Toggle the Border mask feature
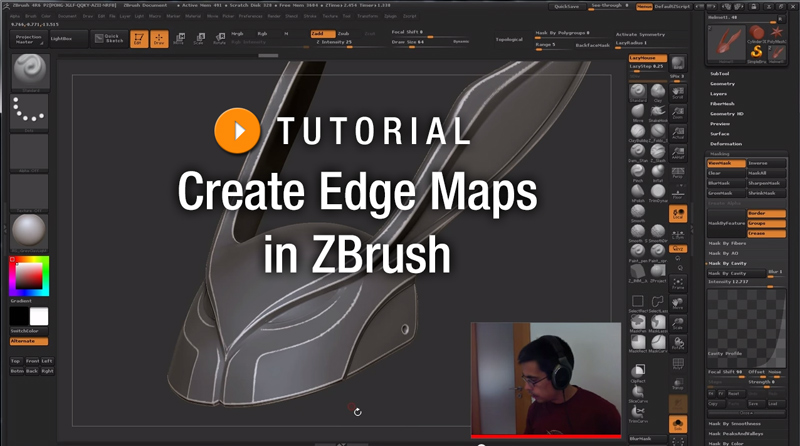 [x=766, y=213]
